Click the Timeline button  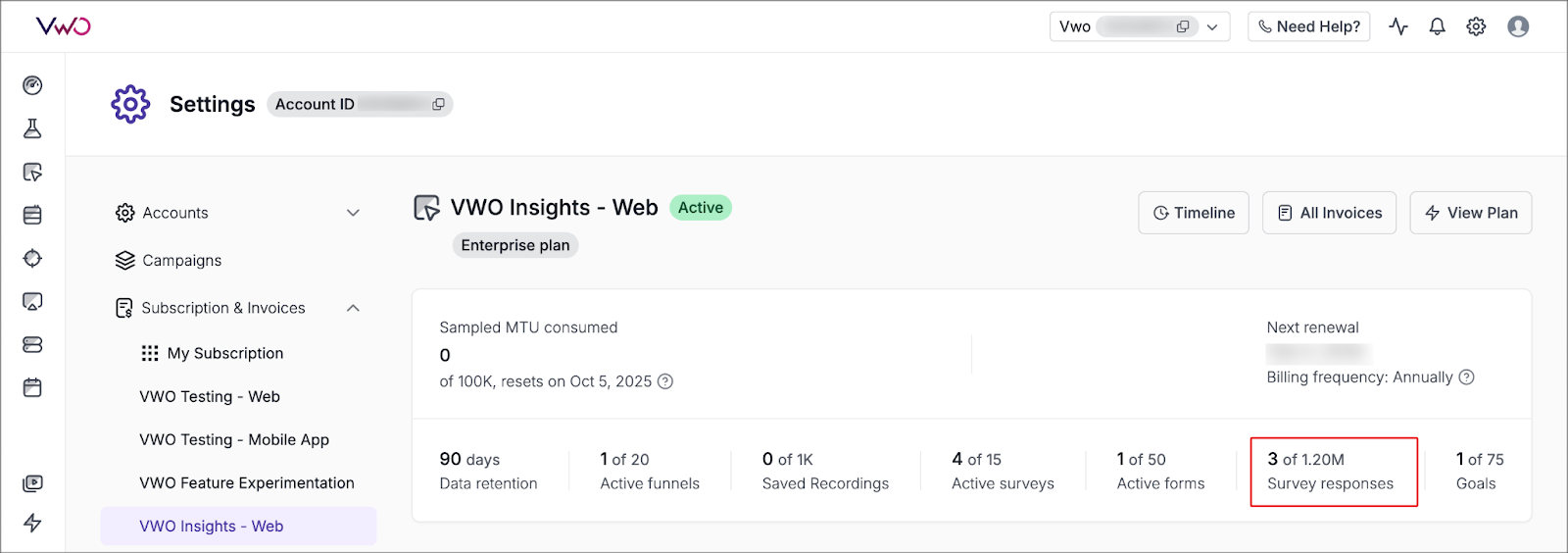coord(1193,213)
